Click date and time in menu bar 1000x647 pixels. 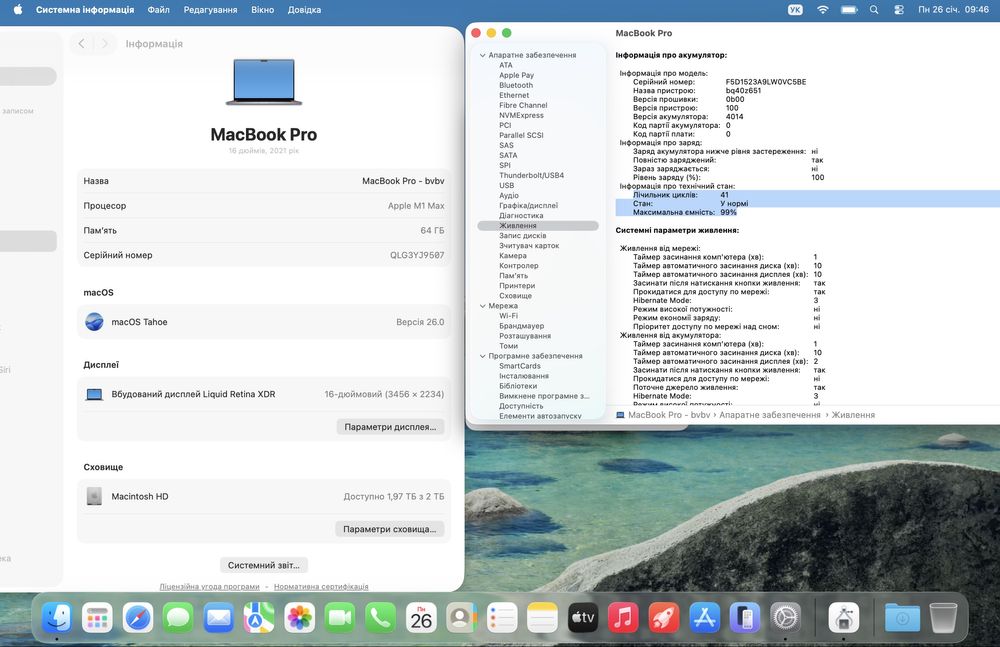tap(953, 10)
